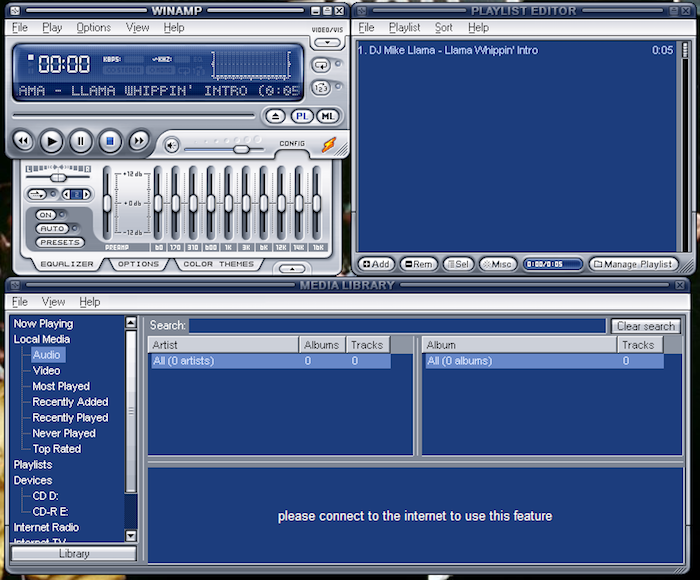Image resolution: width=700 pixels, height=580 pixels.
Task: Click the playlist time display 0:00/0:05
Action: pos(553,264)
